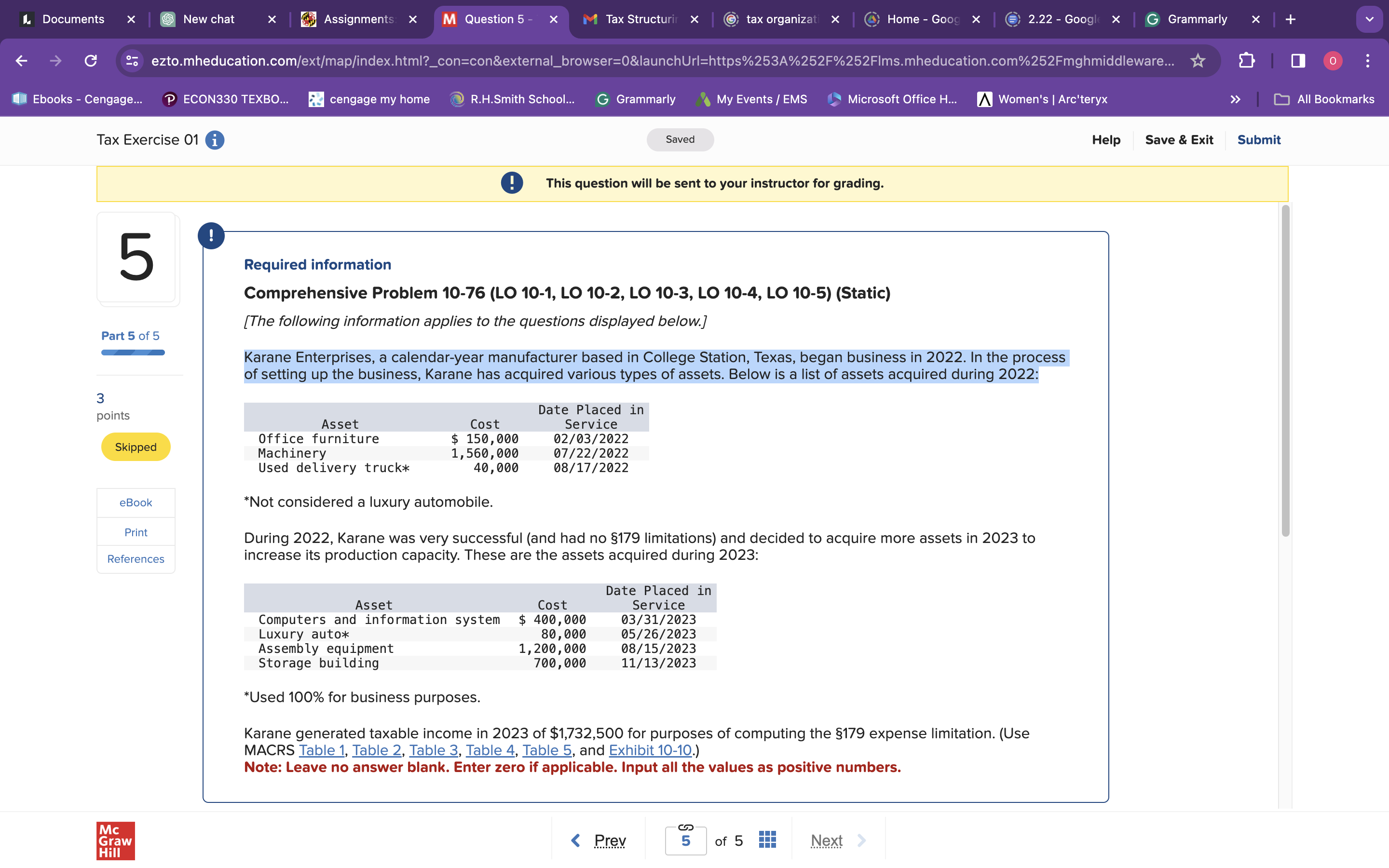Image resolution: width=1389 pixels, height=868 pixels.
Task: Expand the hidden bookmarks with the double chevron
Action: (1235, 99)
